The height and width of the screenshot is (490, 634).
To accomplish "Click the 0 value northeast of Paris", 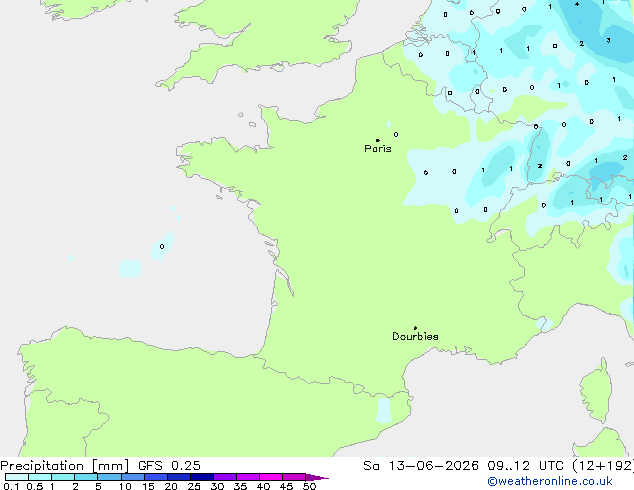I will 396,135.
